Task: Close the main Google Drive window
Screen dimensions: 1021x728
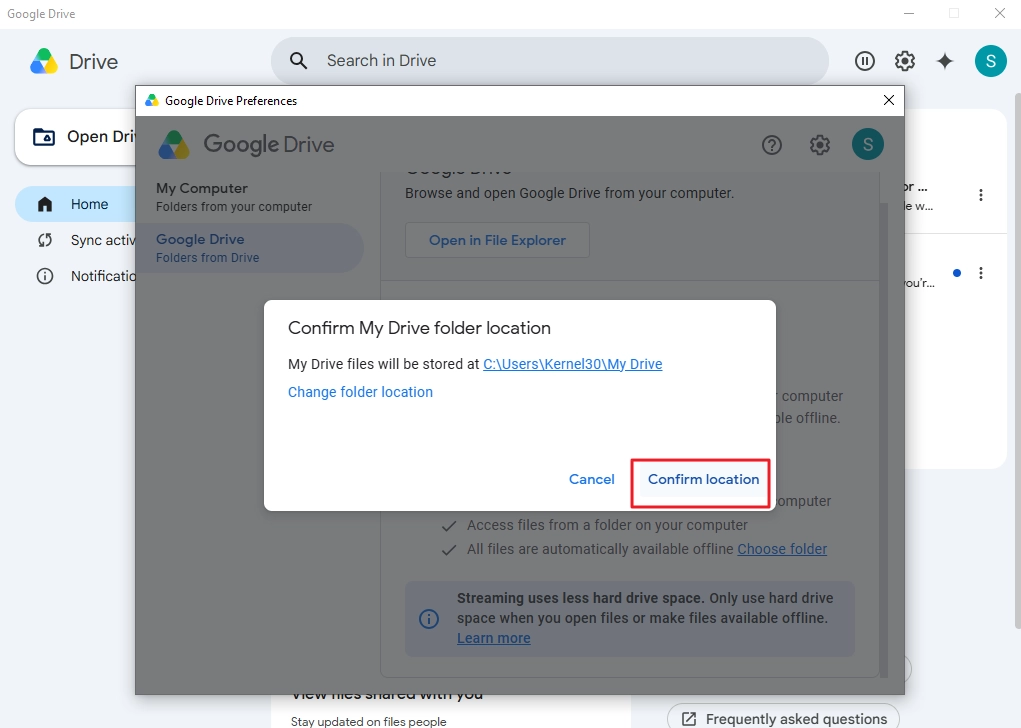Action: (1000, 14)
